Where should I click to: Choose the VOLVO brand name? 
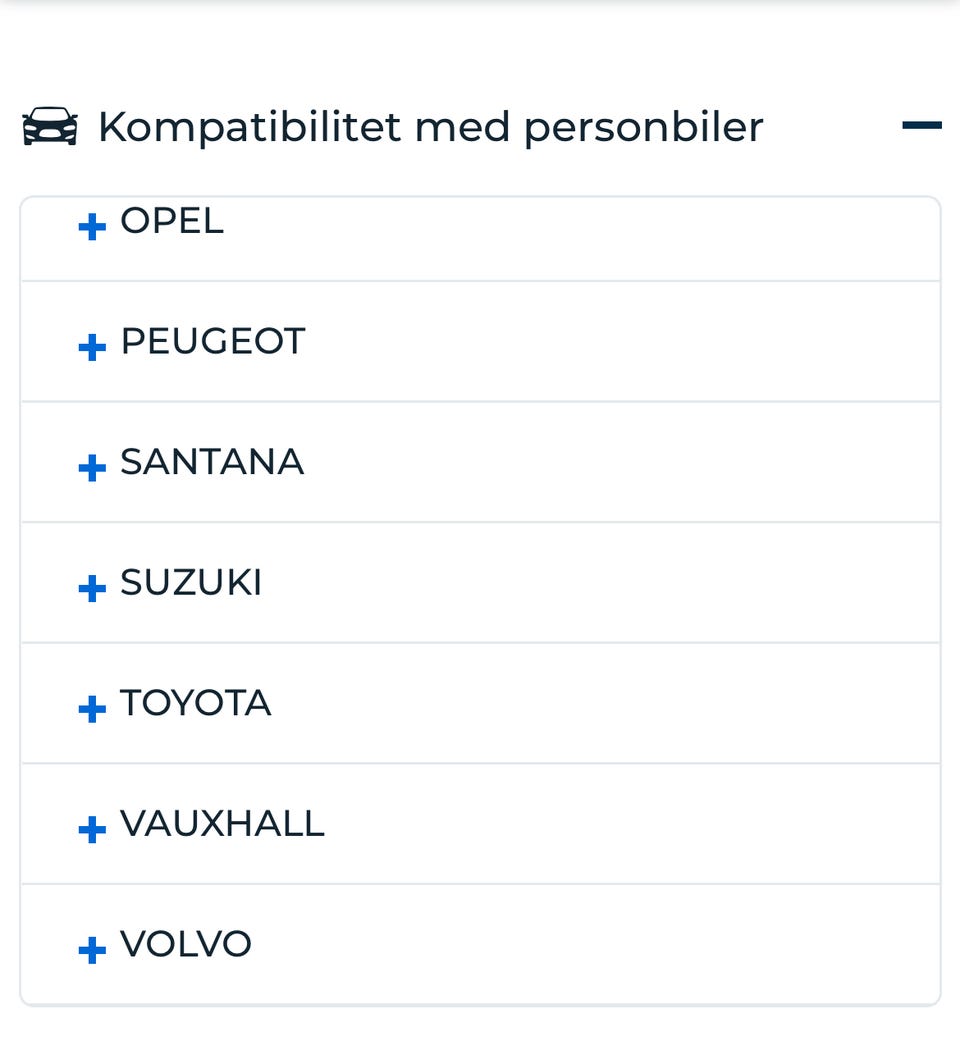pos(186,944)
